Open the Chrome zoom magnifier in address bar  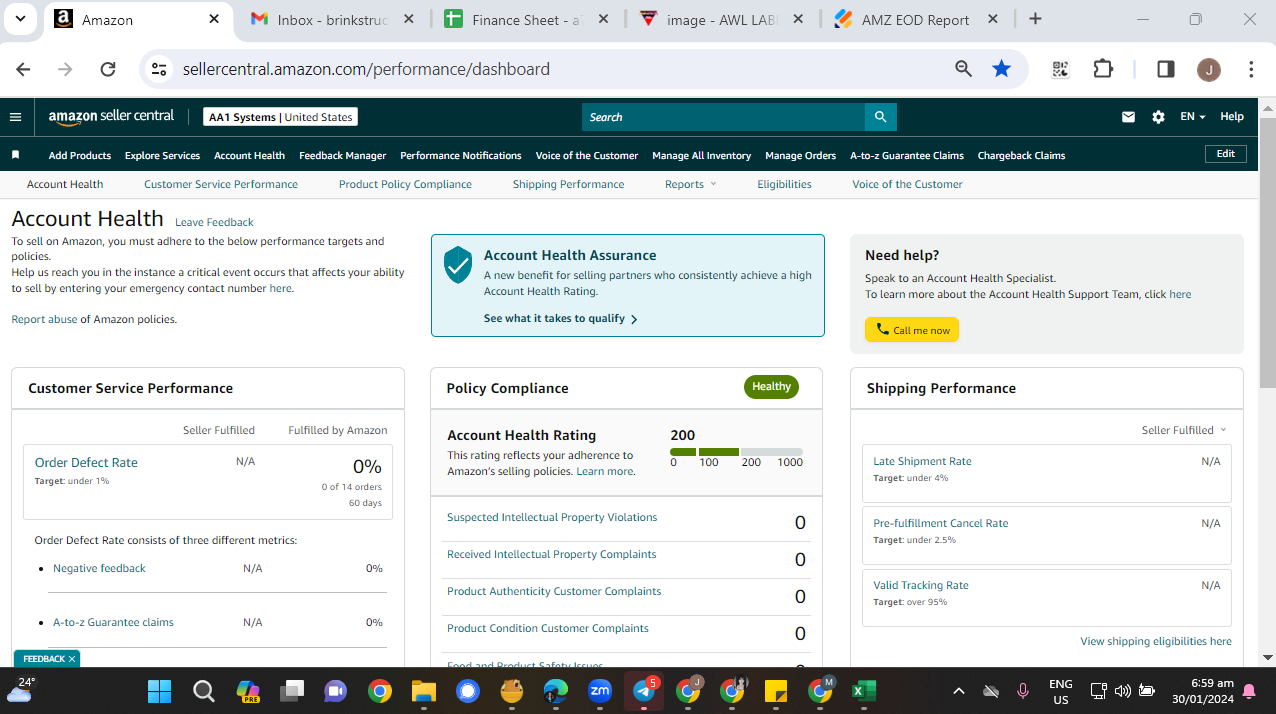[x=963, y=69]
